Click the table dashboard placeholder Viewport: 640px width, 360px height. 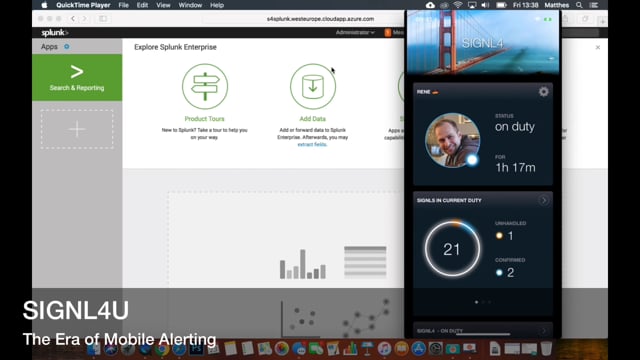point(365,262)
